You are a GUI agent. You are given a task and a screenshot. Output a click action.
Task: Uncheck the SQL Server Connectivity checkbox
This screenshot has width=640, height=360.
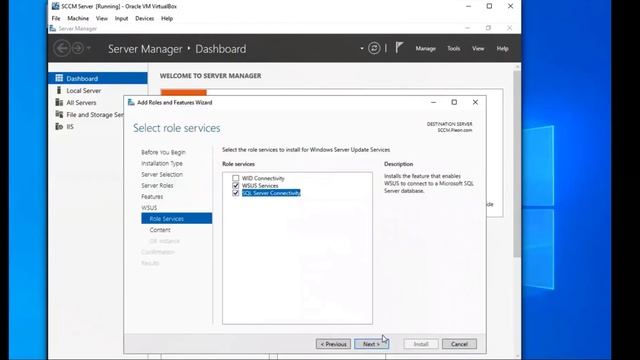236,193
